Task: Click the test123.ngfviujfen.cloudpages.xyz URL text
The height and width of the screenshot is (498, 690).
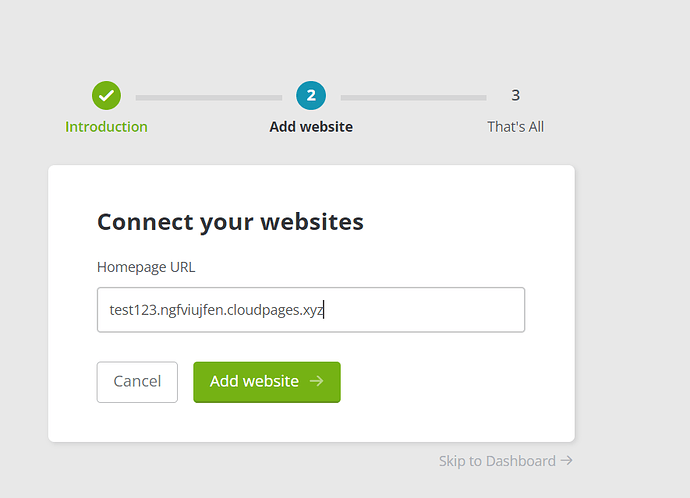Action: [x=217, y=310]
